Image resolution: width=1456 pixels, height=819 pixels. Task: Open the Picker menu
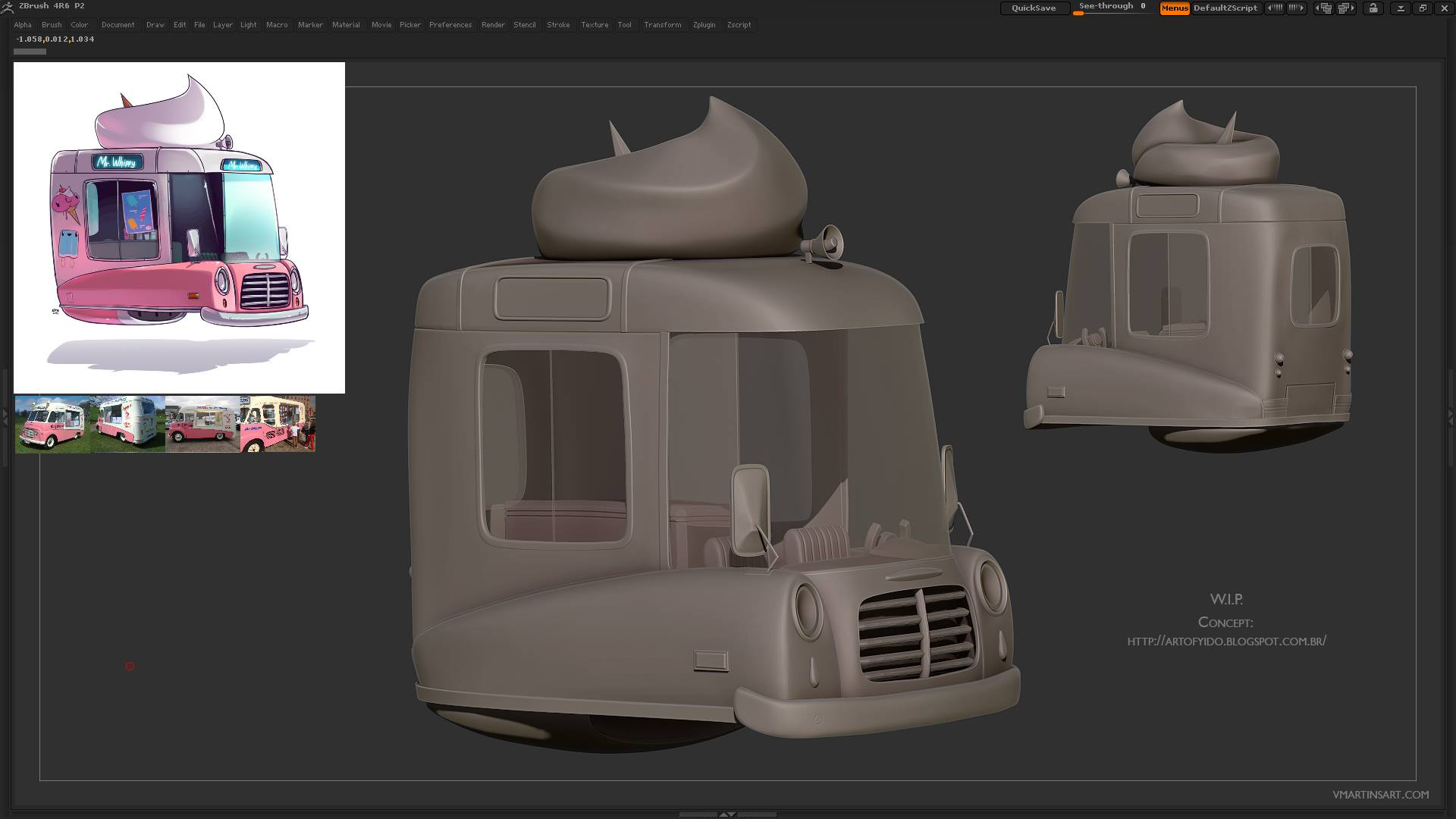410,25
